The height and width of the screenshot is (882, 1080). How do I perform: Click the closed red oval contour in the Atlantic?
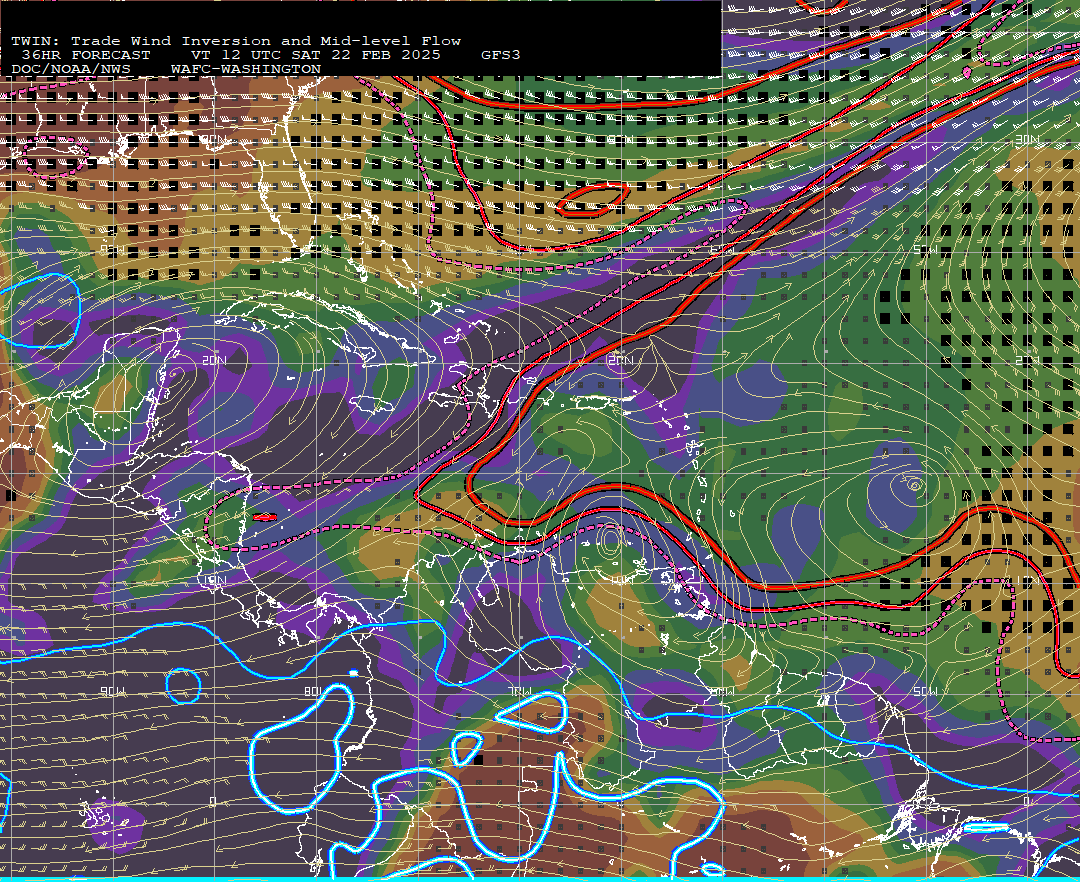pyautogui.click(x=592, y=199)
